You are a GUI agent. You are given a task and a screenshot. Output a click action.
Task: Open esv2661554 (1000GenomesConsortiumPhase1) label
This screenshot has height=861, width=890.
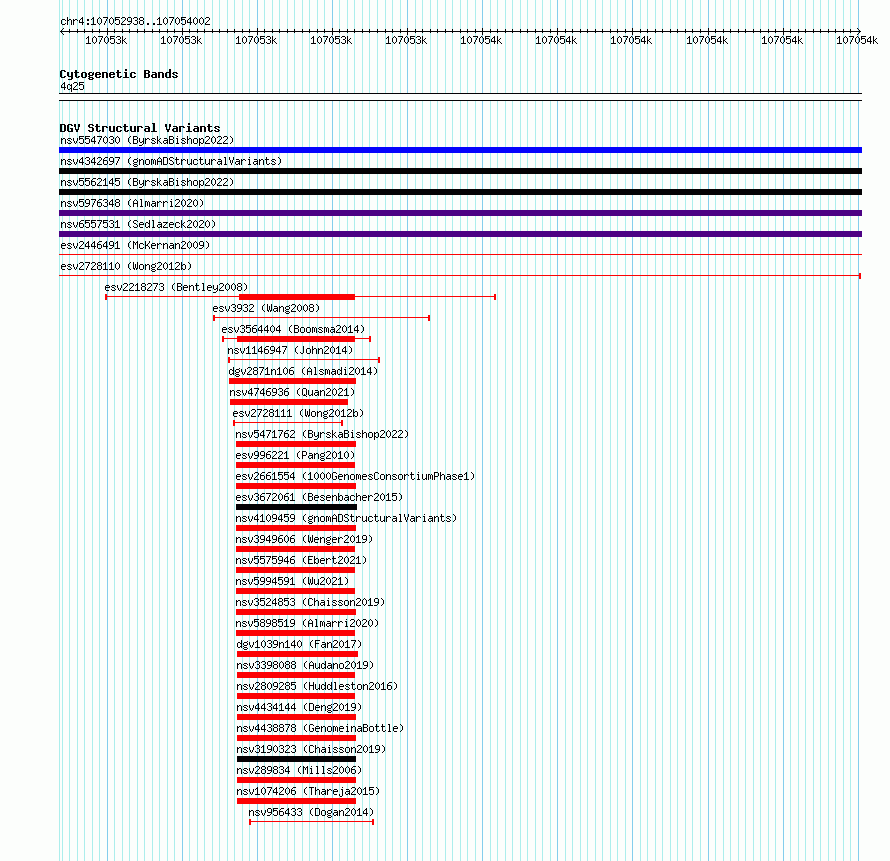[355, 476]
